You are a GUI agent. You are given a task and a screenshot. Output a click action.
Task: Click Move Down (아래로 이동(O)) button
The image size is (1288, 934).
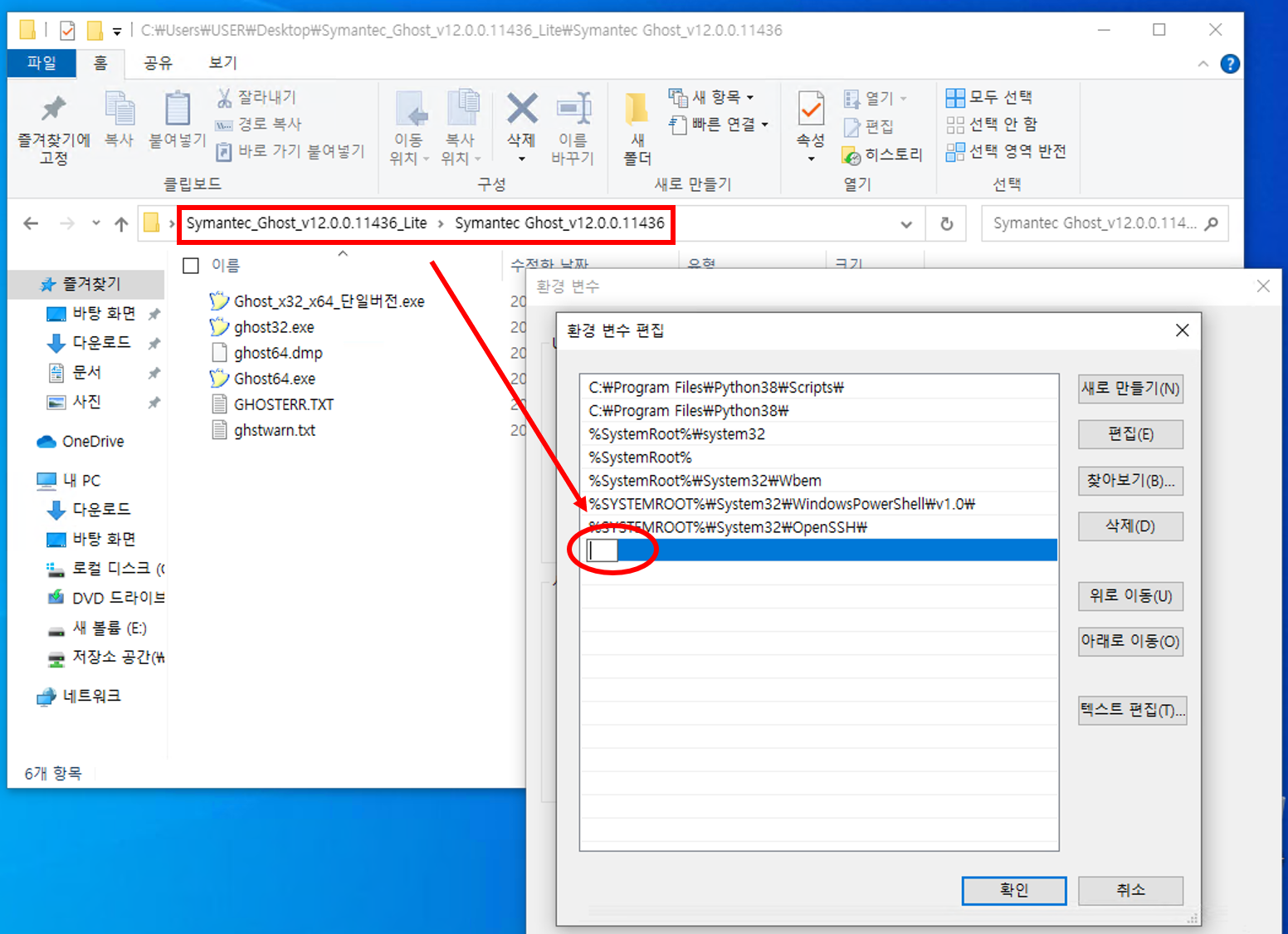(x=1130, y=642)
